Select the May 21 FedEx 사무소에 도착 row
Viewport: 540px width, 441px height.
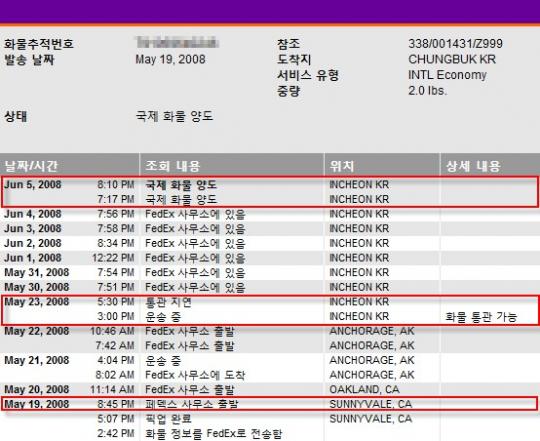(270, 375)
